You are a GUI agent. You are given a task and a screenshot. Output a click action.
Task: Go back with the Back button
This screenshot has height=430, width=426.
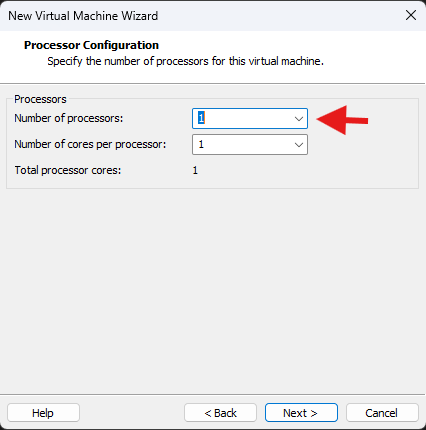(220, 413)
